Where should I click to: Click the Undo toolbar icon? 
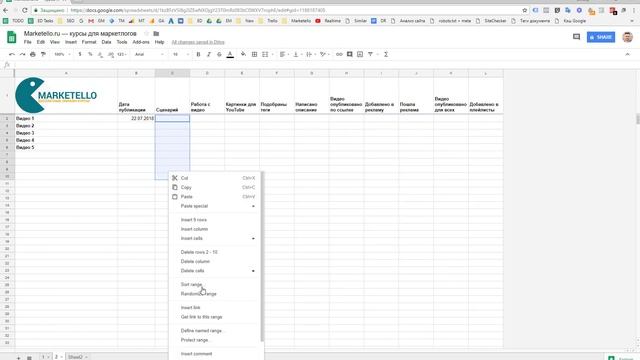tap(12, 54)
